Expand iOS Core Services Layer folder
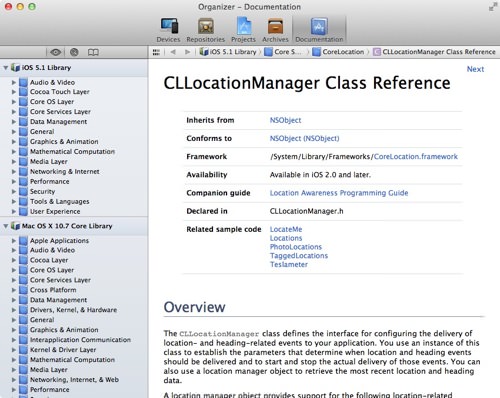 pyautogui.click(x=14, y=112)
